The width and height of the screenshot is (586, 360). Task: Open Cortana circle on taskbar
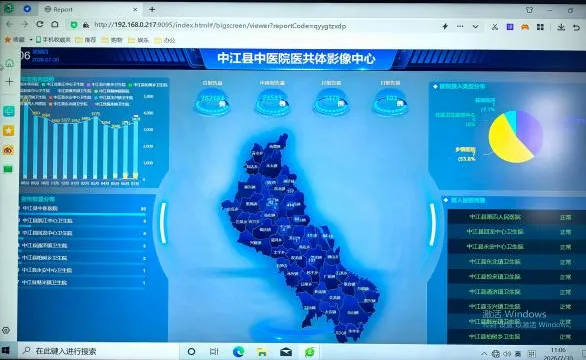pos(191,351)
